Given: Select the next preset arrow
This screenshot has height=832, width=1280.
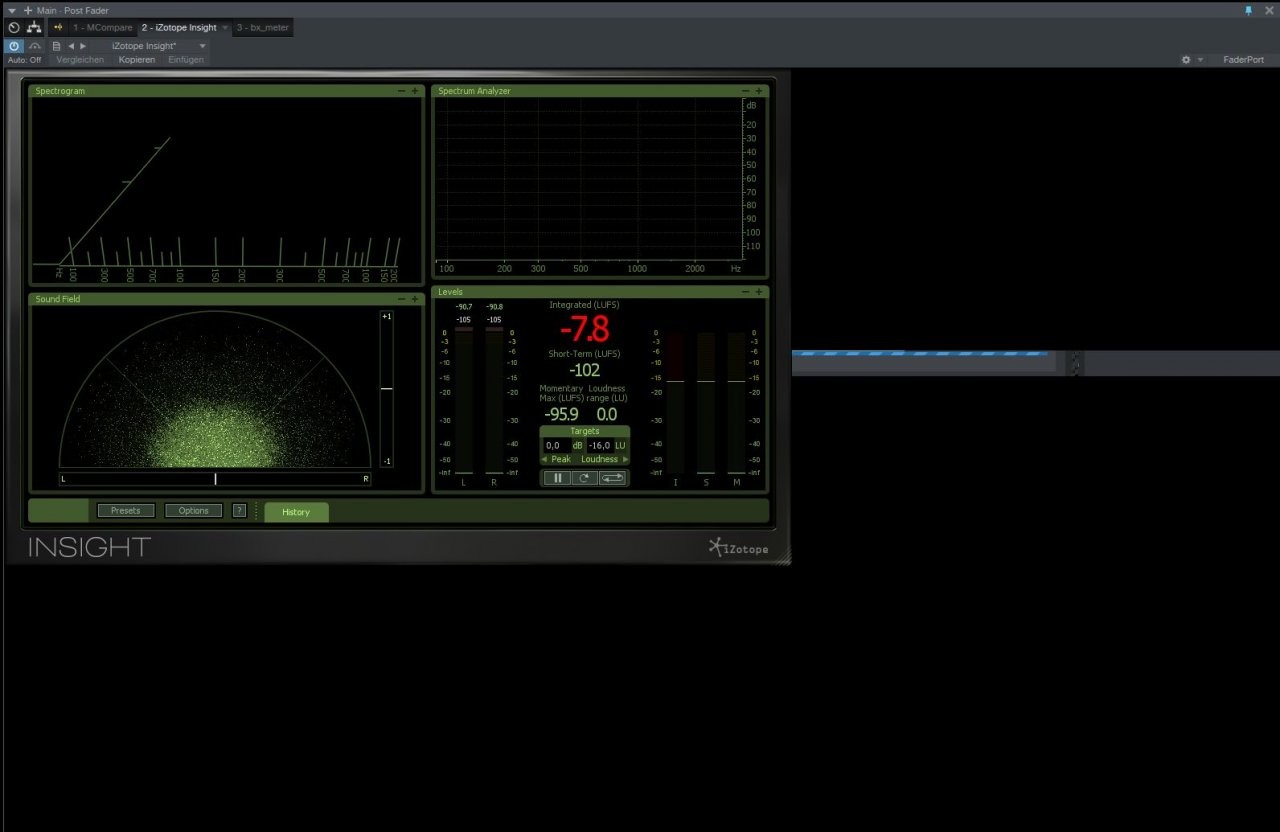Looking at the screenshot, I should (x=83, y=46).
